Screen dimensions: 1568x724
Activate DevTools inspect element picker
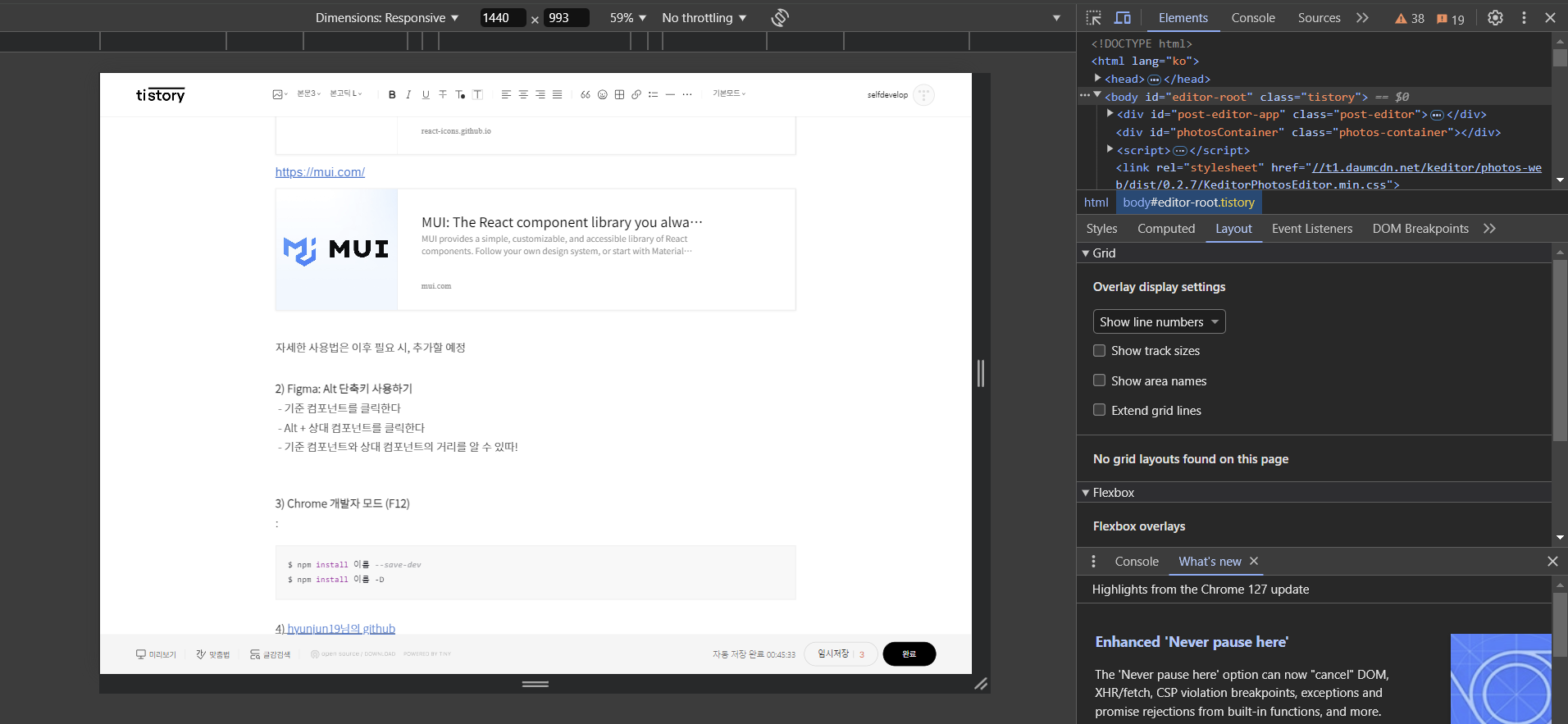[x=1093, y=18]
